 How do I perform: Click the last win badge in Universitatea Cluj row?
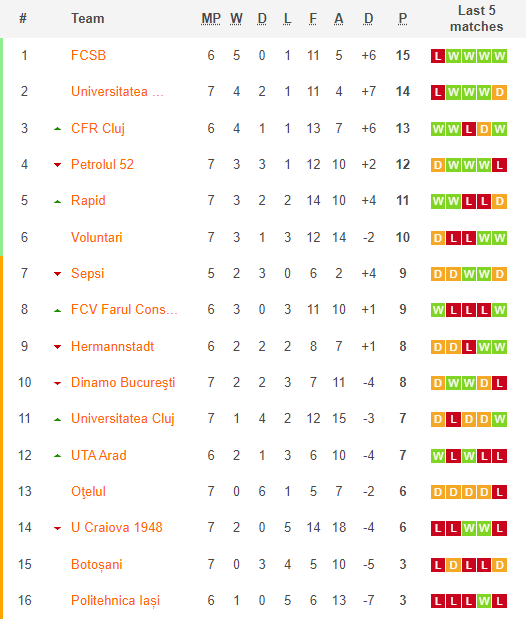[500, 419]
